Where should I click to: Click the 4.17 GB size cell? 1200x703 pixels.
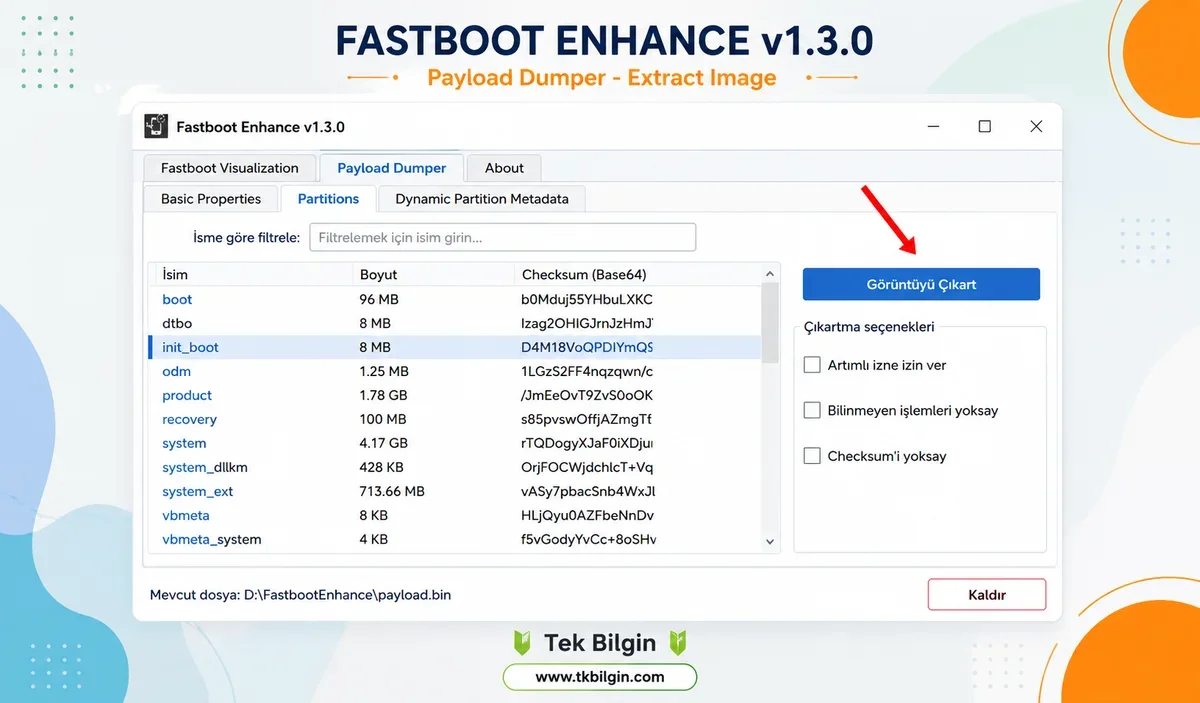tap(383, 443)
